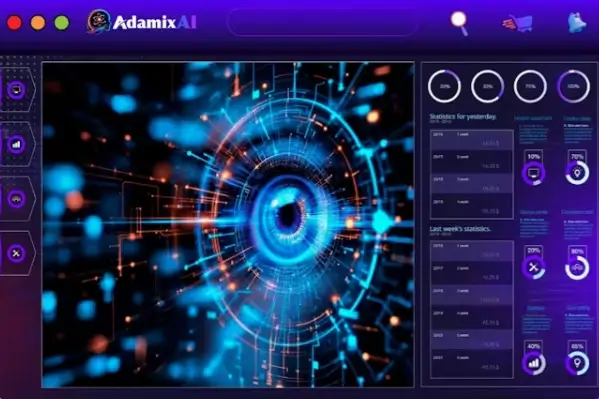Select the crossed tools icon in left sidebar
Viewport: 599px width, 399px height.
(x=16, y=253)
